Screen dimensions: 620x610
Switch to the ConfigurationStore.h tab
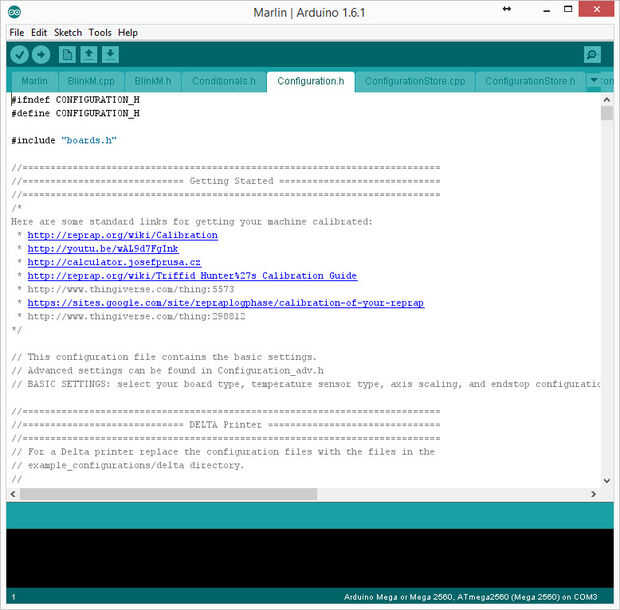pyautogui.click(x=530, y=81)
